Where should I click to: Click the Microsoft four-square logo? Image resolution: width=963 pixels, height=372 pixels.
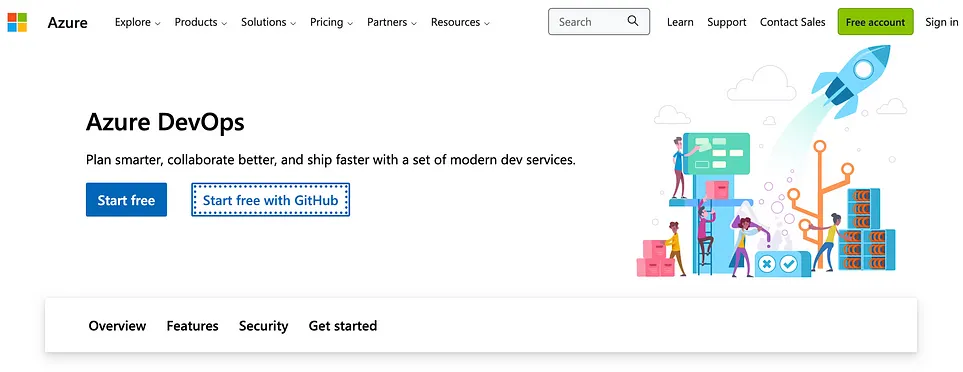17,22
